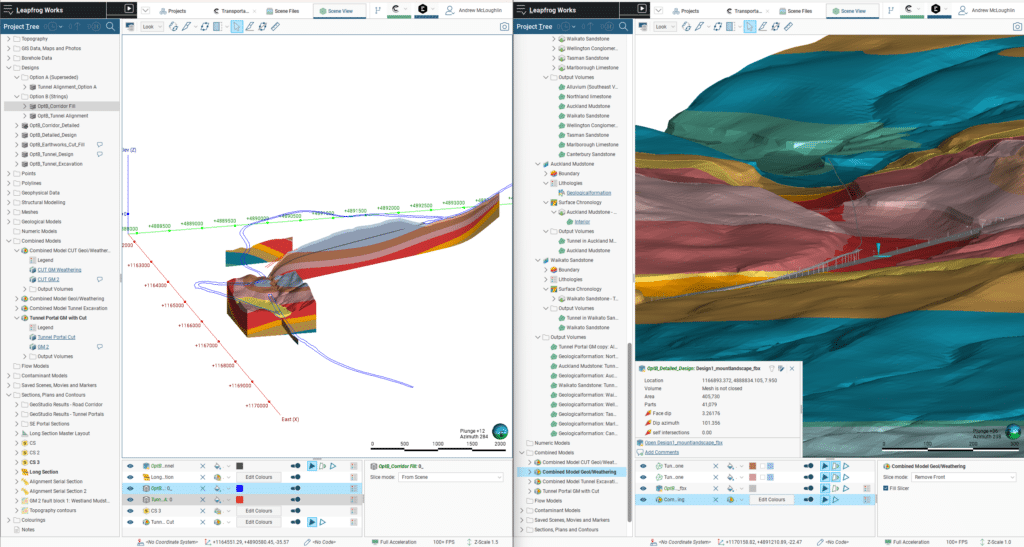The width and height of the screenshot is (1024, 547).
Task: Open the Design1_mountlandscape_fbx link
Action: 682,441
